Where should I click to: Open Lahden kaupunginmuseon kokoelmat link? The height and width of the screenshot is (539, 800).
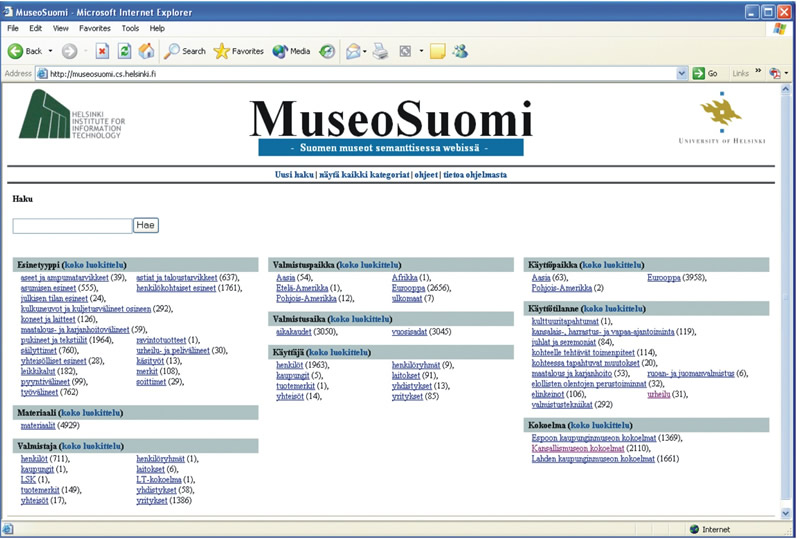coord(593,458)
